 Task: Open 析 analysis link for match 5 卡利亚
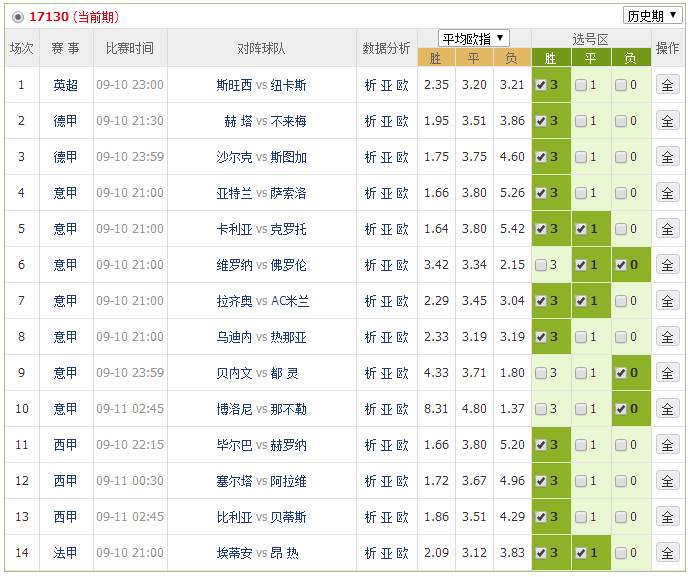pos(370,229)
